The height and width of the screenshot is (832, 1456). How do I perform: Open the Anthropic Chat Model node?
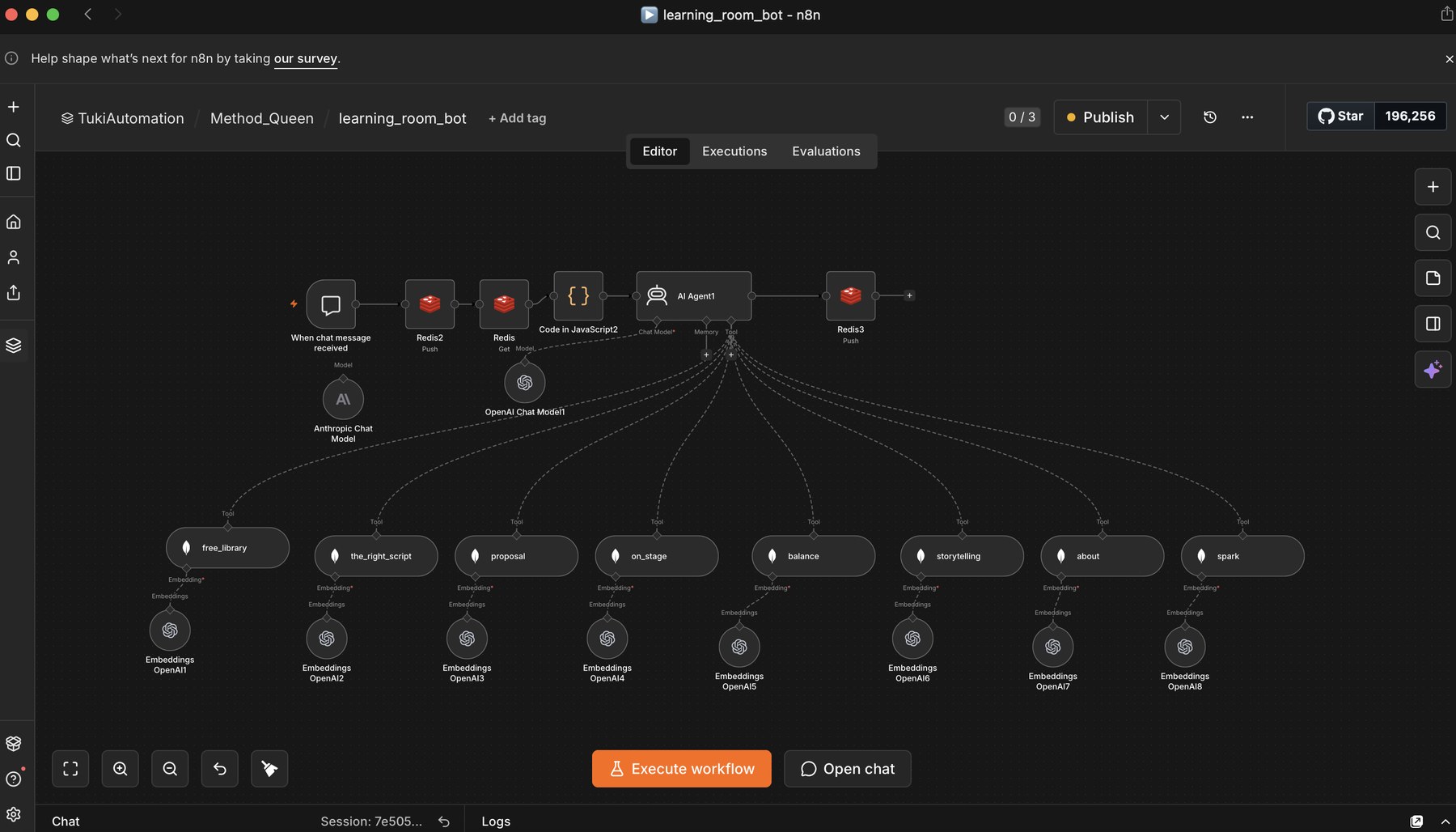point(343,399)
